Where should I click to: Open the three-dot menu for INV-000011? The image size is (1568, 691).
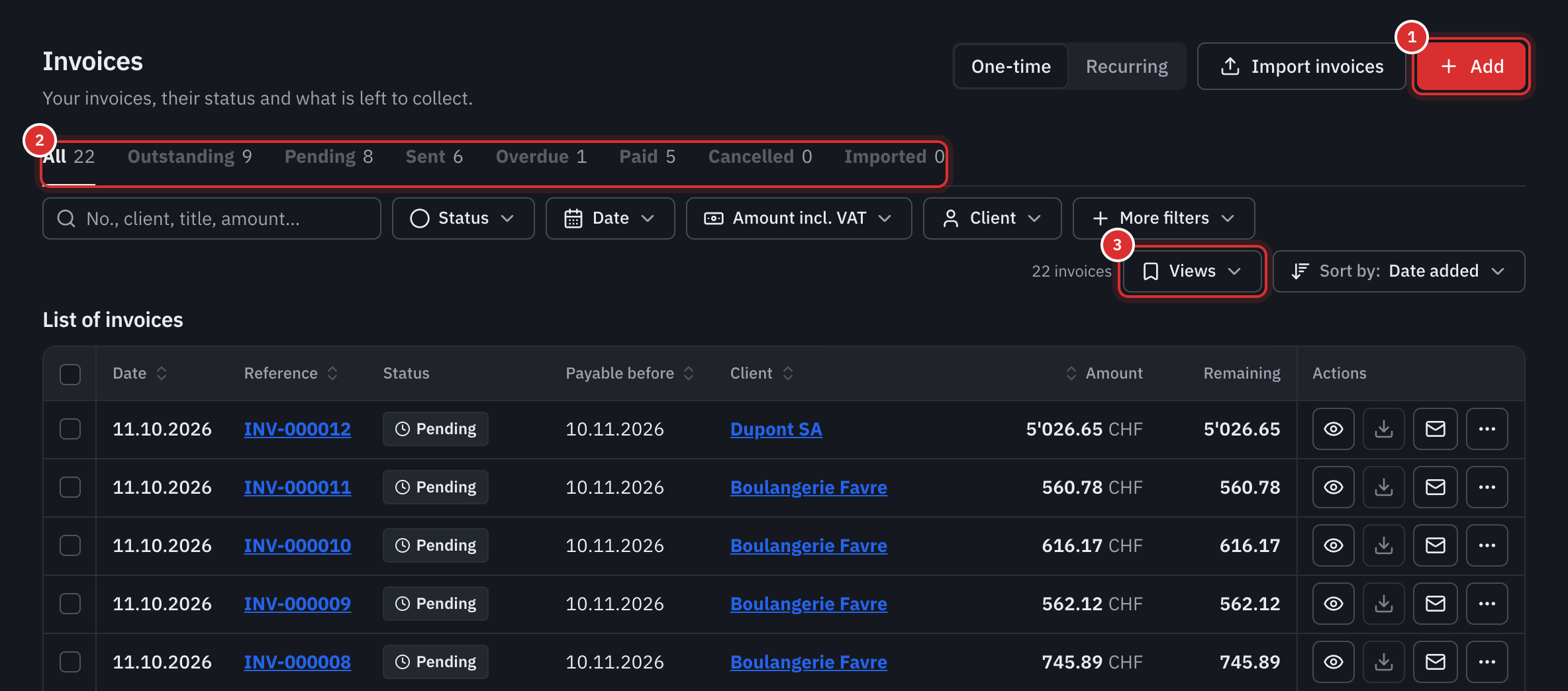coord(1487,487)
